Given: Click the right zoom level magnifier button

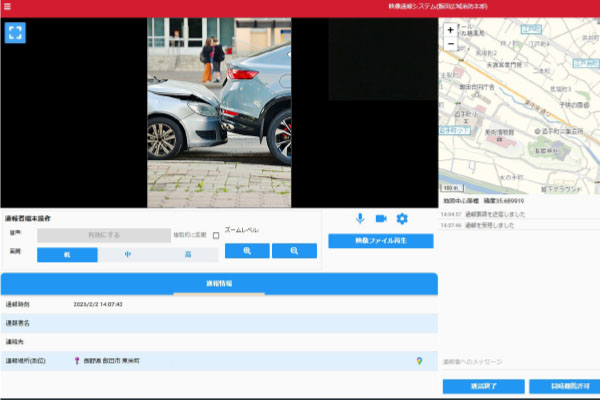Looking at the screenshot, I should click(x=294, y=251).
